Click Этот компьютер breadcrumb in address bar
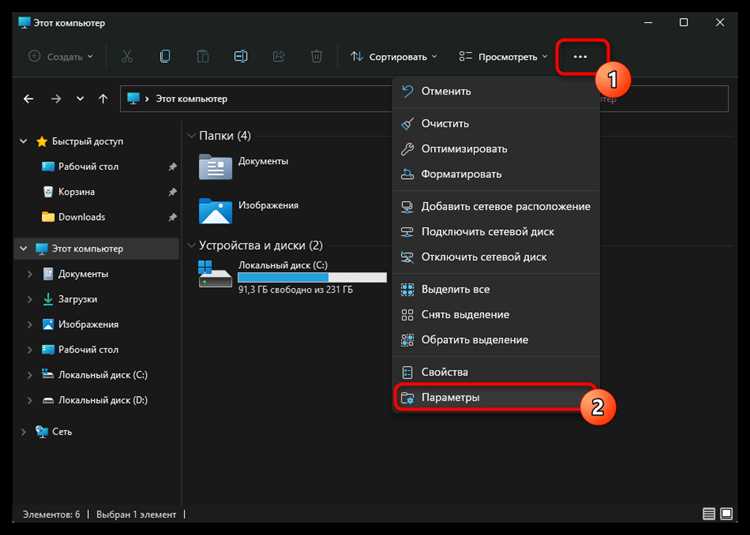This screenshot has height=535, width=750. pyautogui.click(x=191, y=99)
